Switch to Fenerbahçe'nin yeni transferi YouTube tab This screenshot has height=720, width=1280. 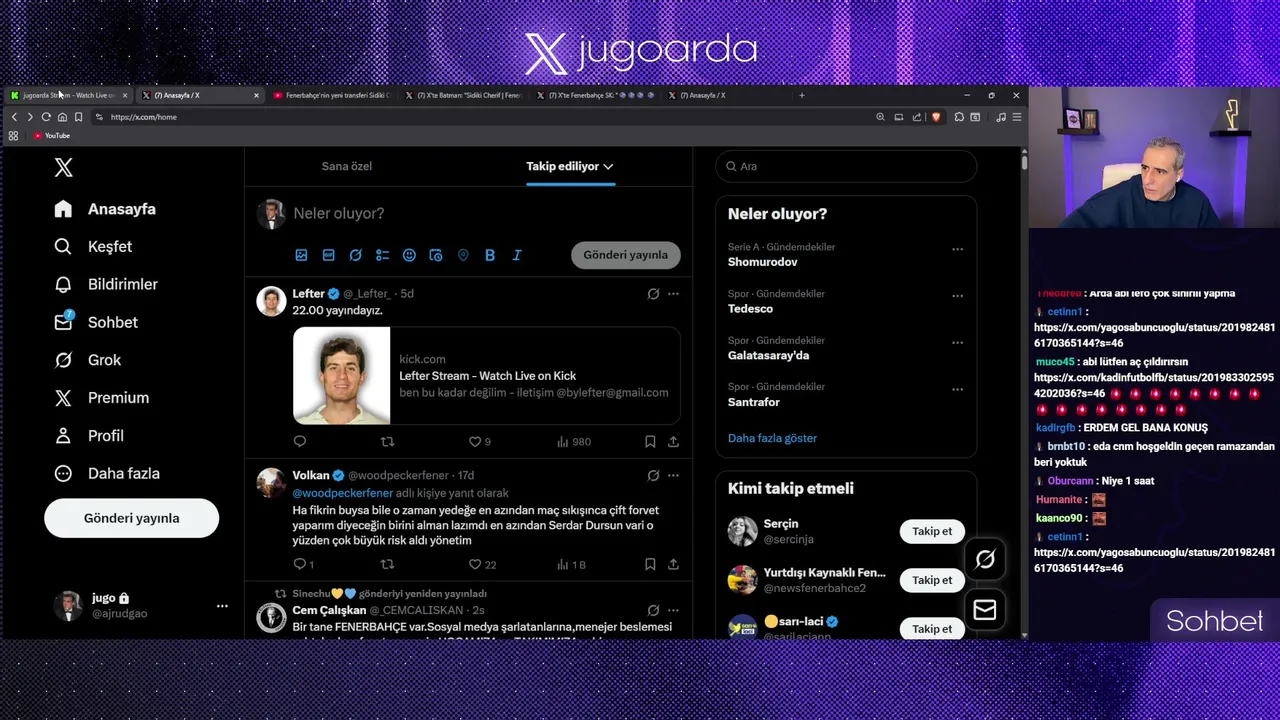pos(330,95)
